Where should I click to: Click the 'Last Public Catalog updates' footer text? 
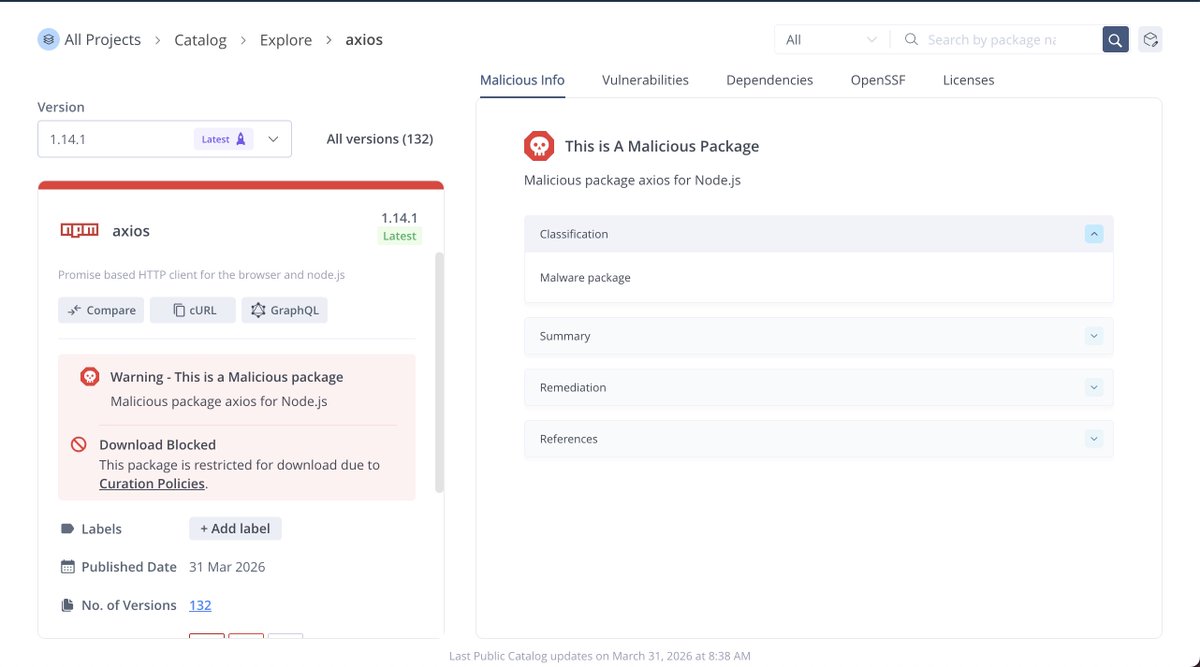tap(600, 656)
